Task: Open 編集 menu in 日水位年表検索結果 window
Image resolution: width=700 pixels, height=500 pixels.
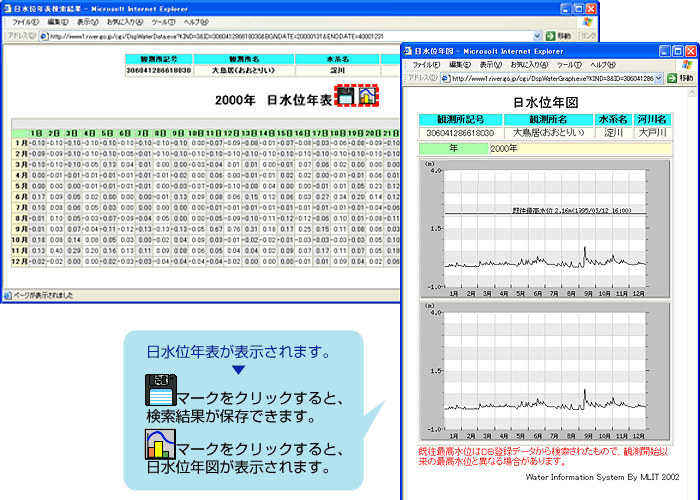Action: [57, 21]
